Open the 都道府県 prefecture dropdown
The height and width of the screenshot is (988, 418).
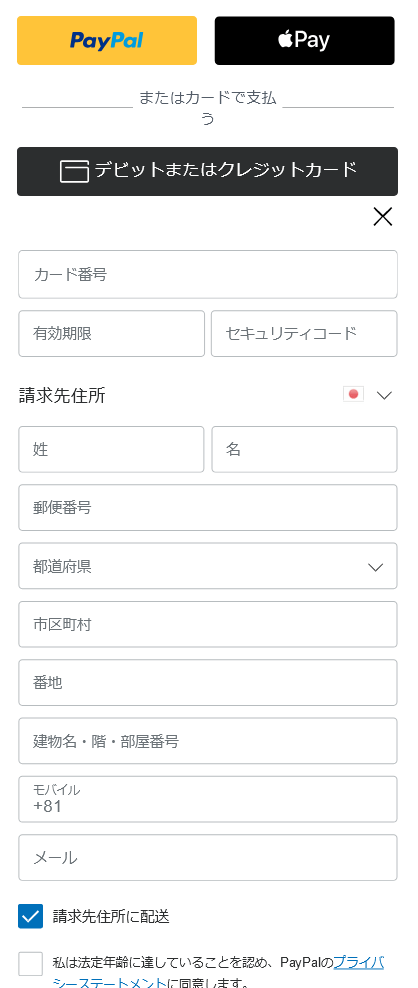point(208,566)
